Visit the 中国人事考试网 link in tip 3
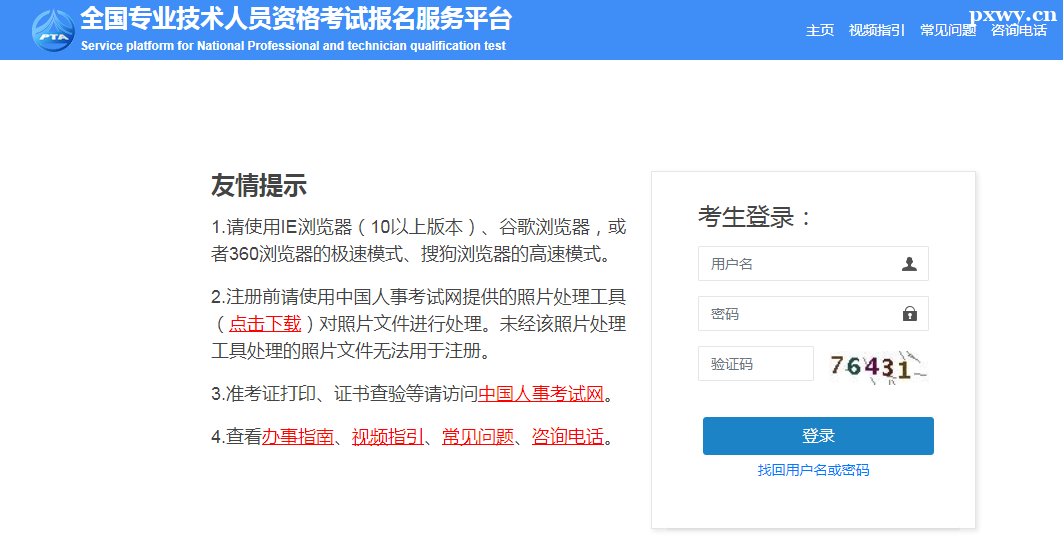 coord(541,394)
